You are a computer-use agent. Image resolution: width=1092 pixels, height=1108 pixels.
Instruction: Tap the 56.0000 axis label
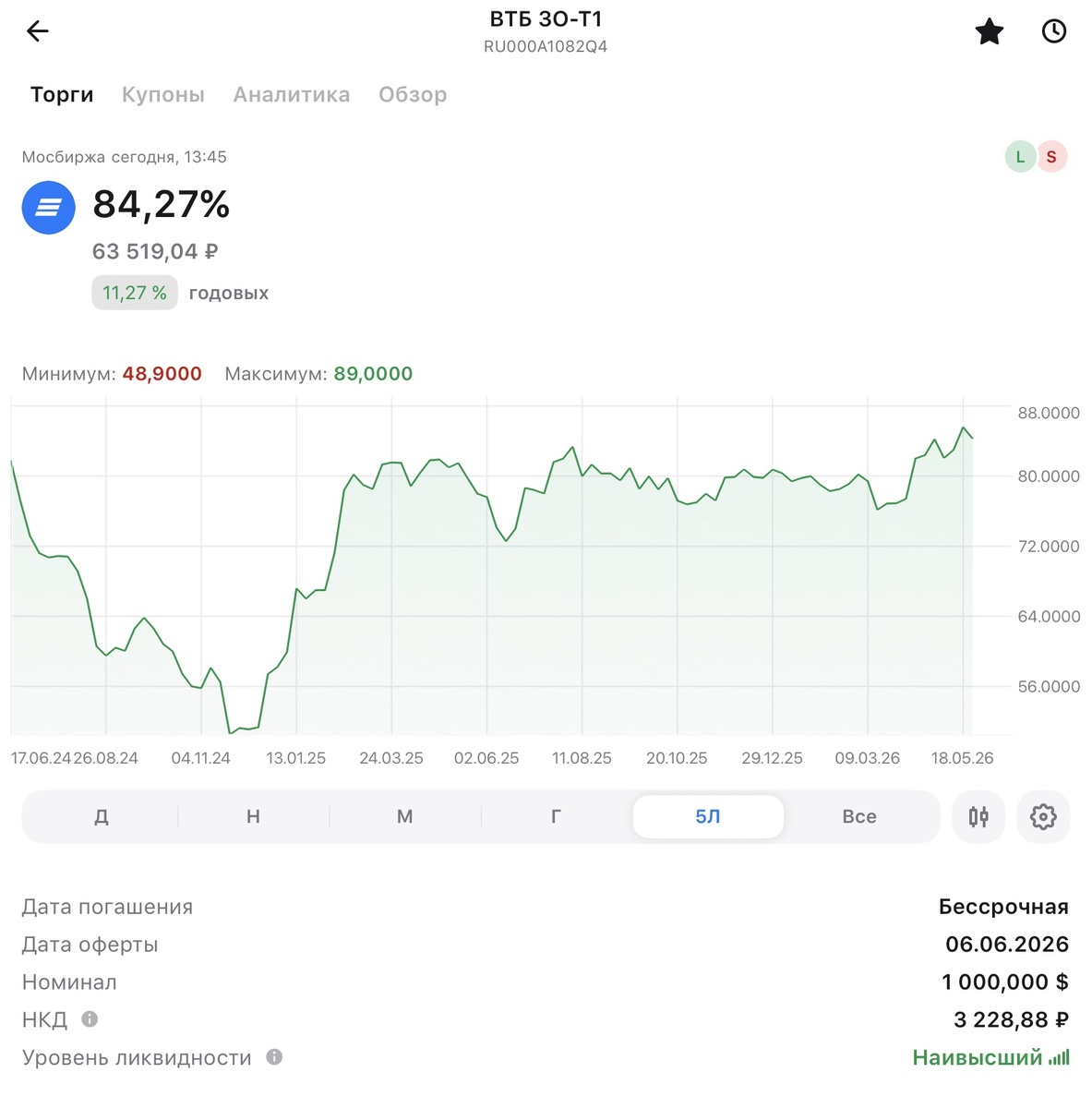coord(1049,687)
